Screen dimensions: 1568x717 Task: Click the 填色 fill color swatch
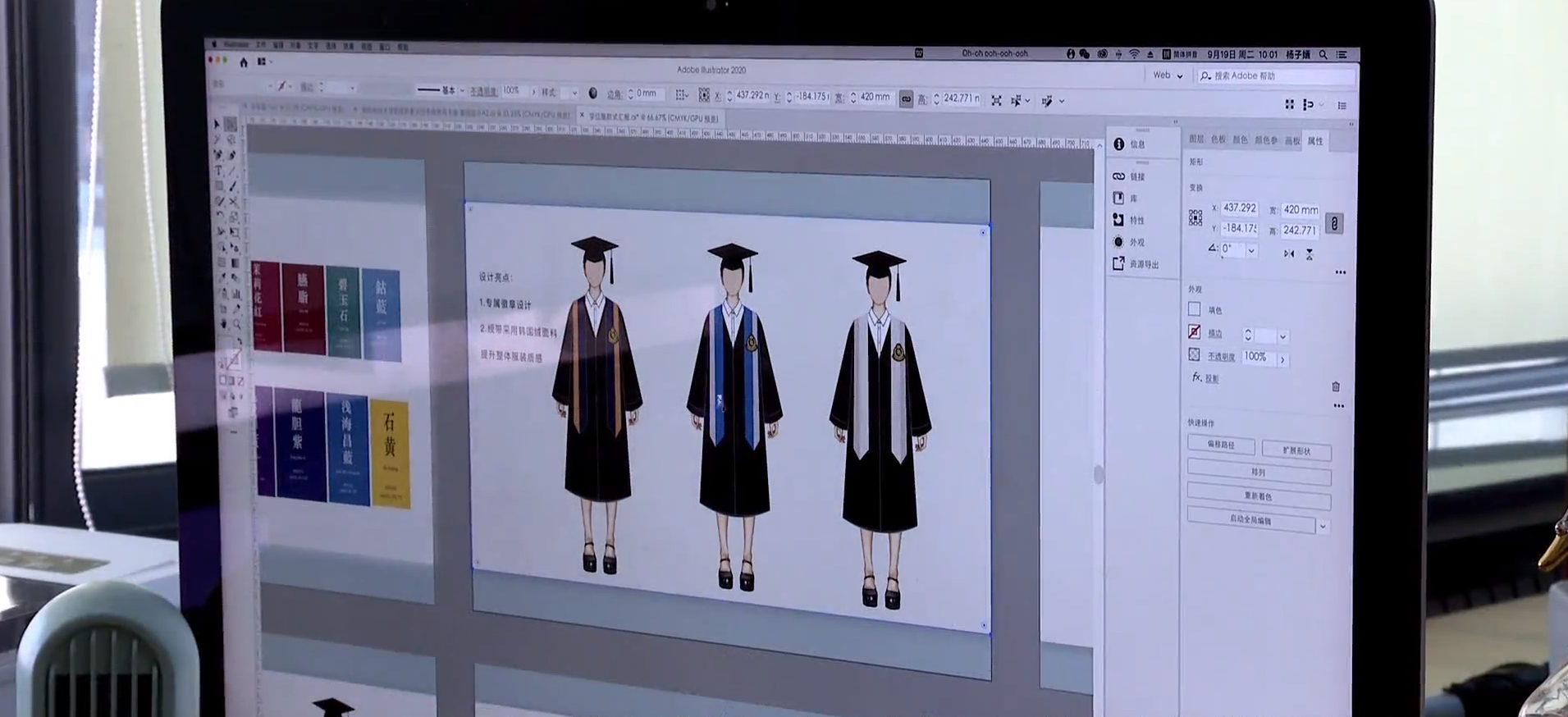point(1195,309)
